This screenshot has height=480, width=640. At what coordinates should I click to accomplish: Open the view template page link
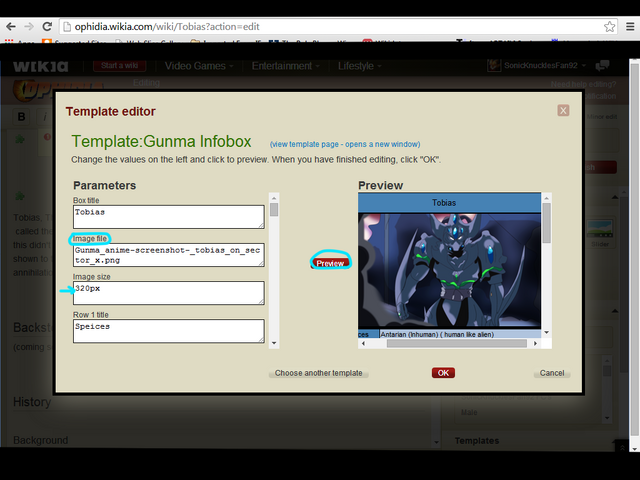[x=345, y=144]
